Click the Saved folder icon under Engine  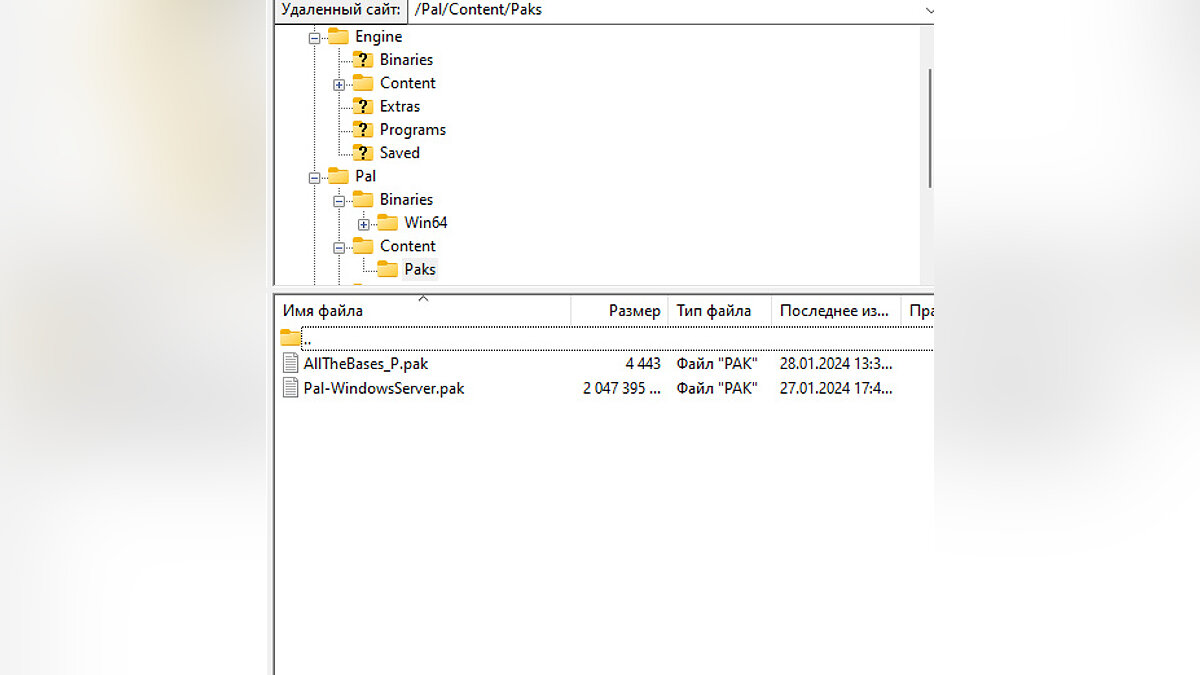point(362,153)
